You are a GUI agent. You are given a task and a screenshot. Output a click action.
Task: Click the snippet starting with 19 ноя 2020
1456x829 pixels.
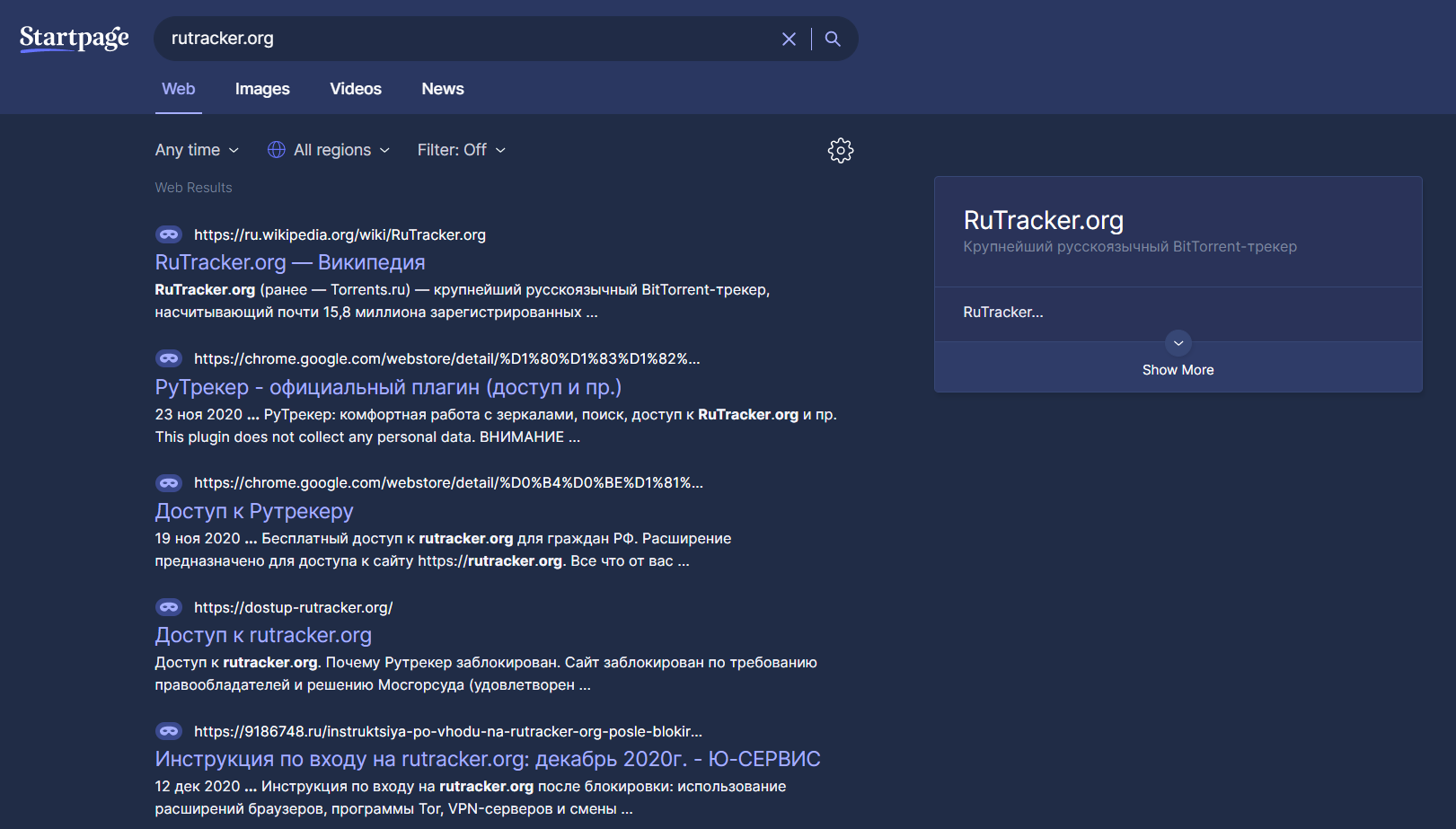pos(443,550)
